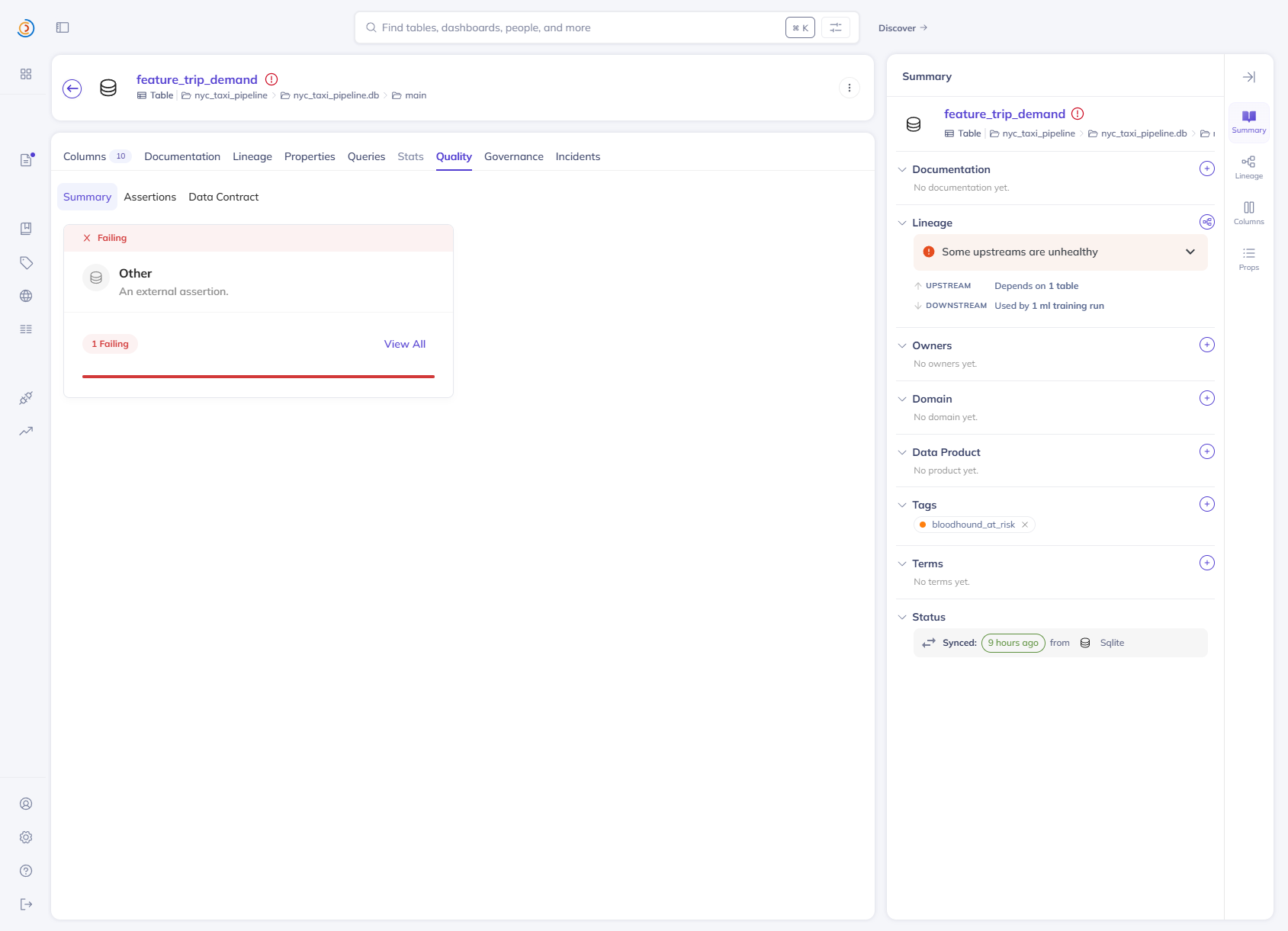
Task: Open the Discover link
Action: pyautogui.click(x=903, y=28)
